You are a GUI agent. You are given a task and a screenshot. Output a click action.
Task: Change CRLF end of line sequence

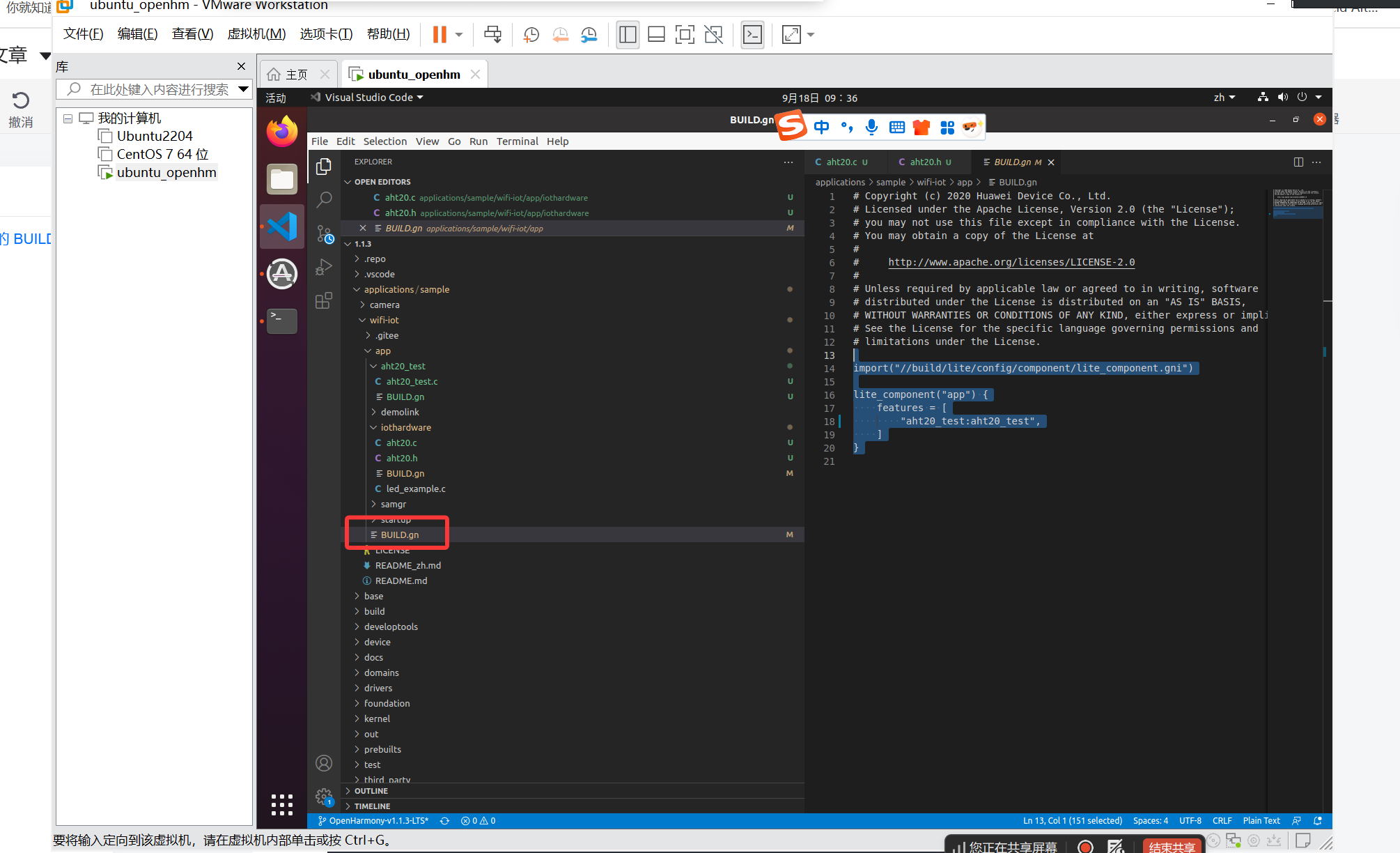coord(1222,821)
